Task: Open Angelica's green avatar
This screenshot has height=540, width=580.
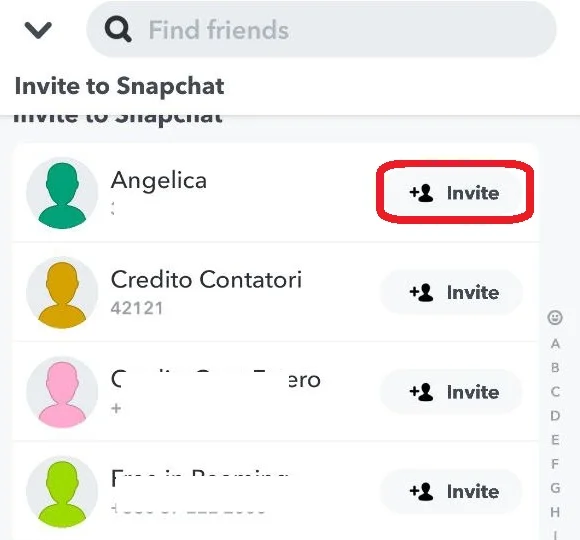Action: click(x=62, y=193)
